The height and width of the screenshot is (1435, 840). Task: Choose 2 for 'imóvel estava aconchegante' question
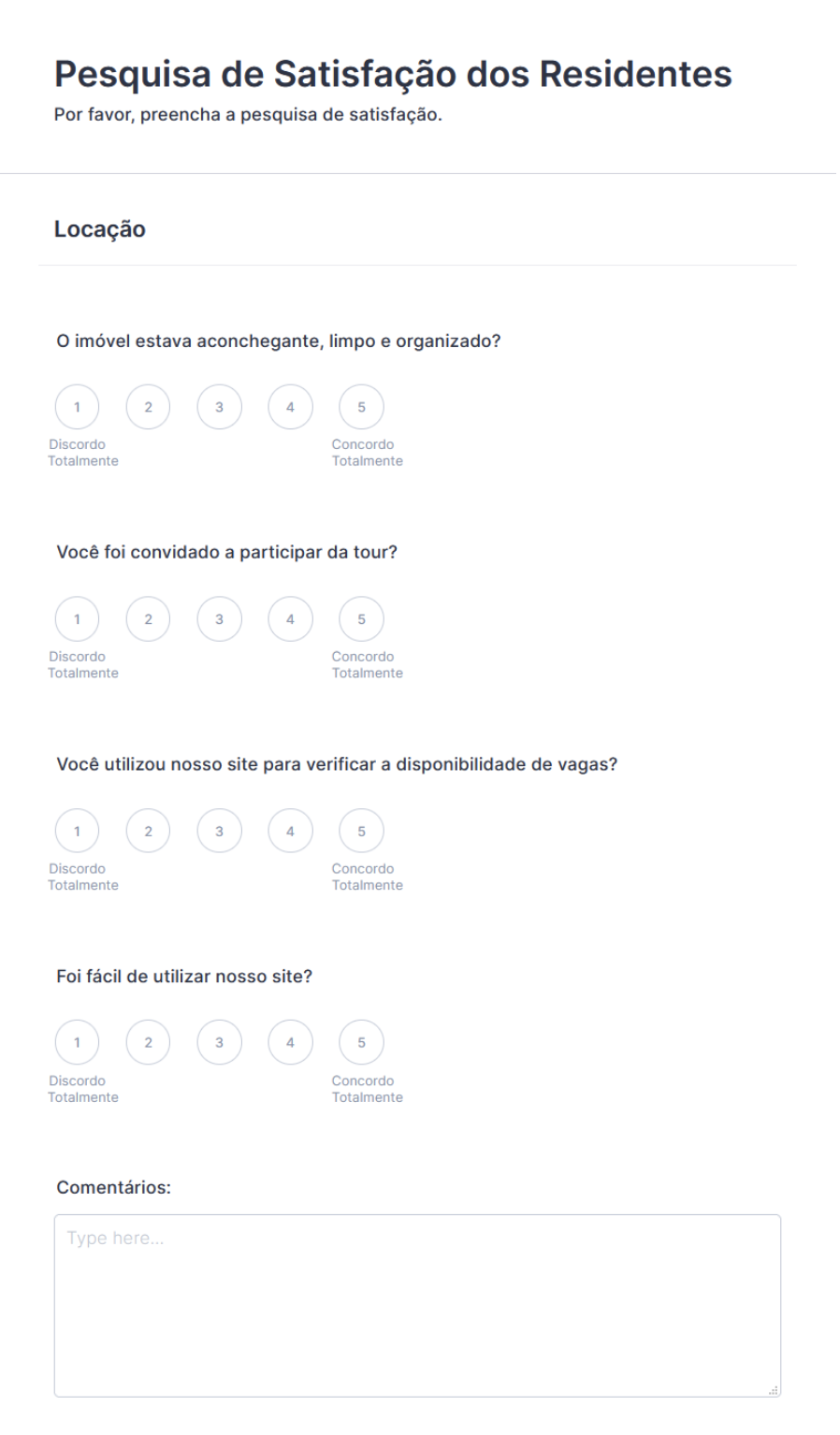point(149,407)
